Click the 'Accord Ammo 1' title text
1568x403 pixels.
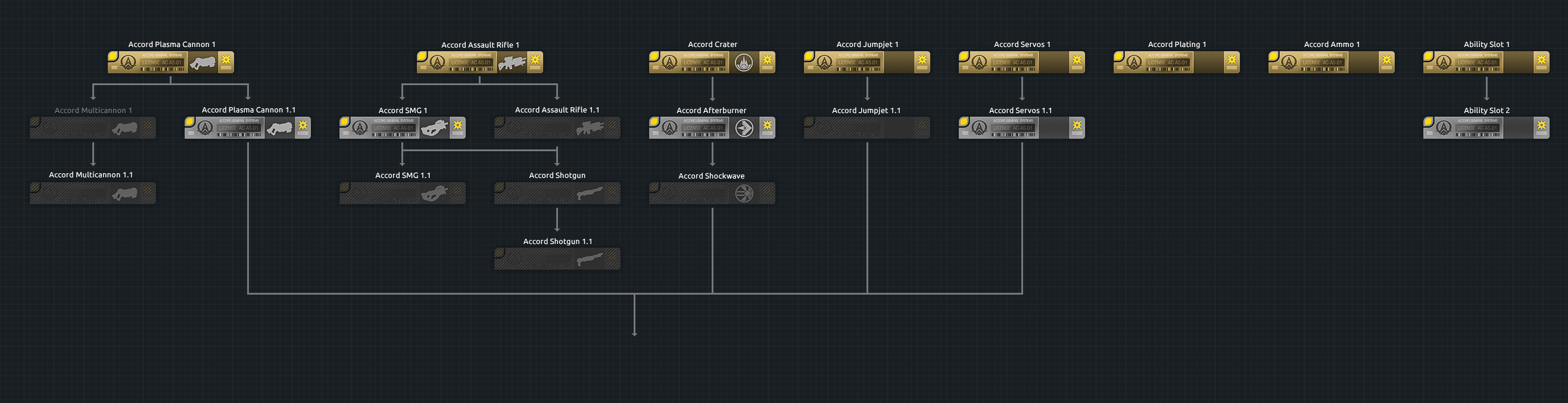point(1331,45)
